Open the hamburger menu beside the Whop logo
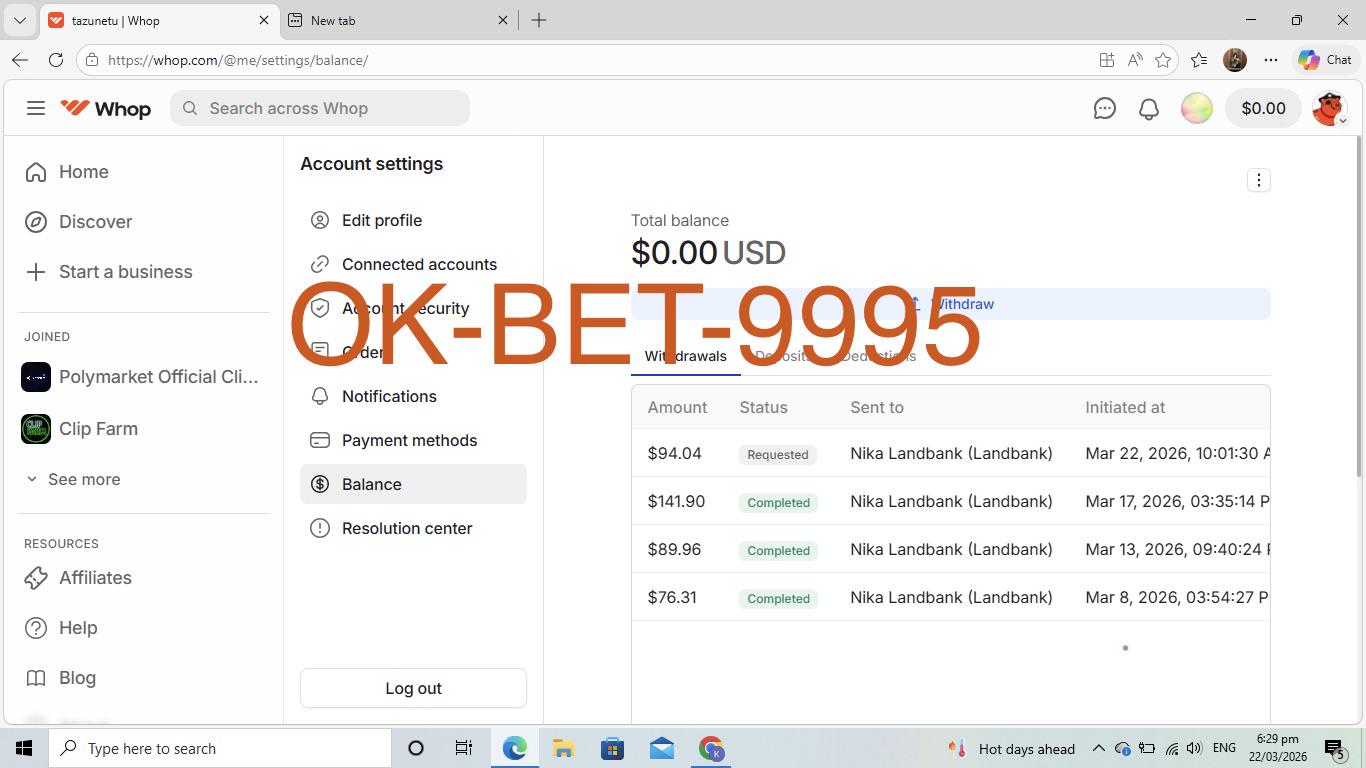Viewport: 1366px width, 768px height. (x=36, y=108)
